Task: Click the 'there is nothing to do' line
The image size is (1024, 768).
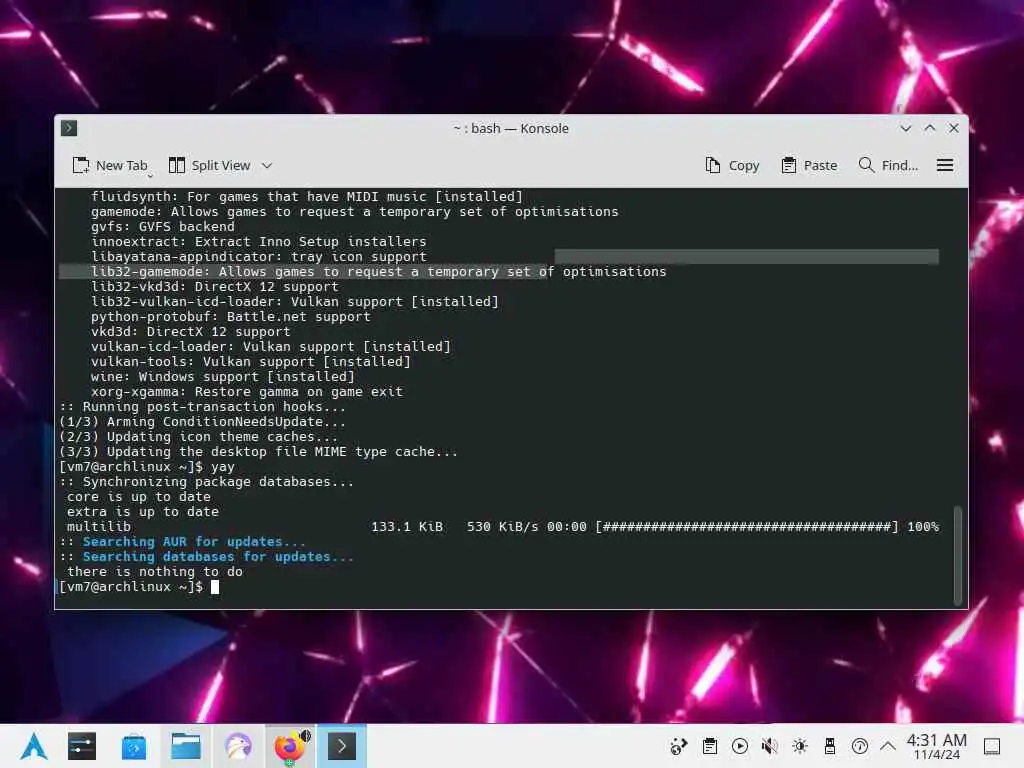Action: point(155,572)
